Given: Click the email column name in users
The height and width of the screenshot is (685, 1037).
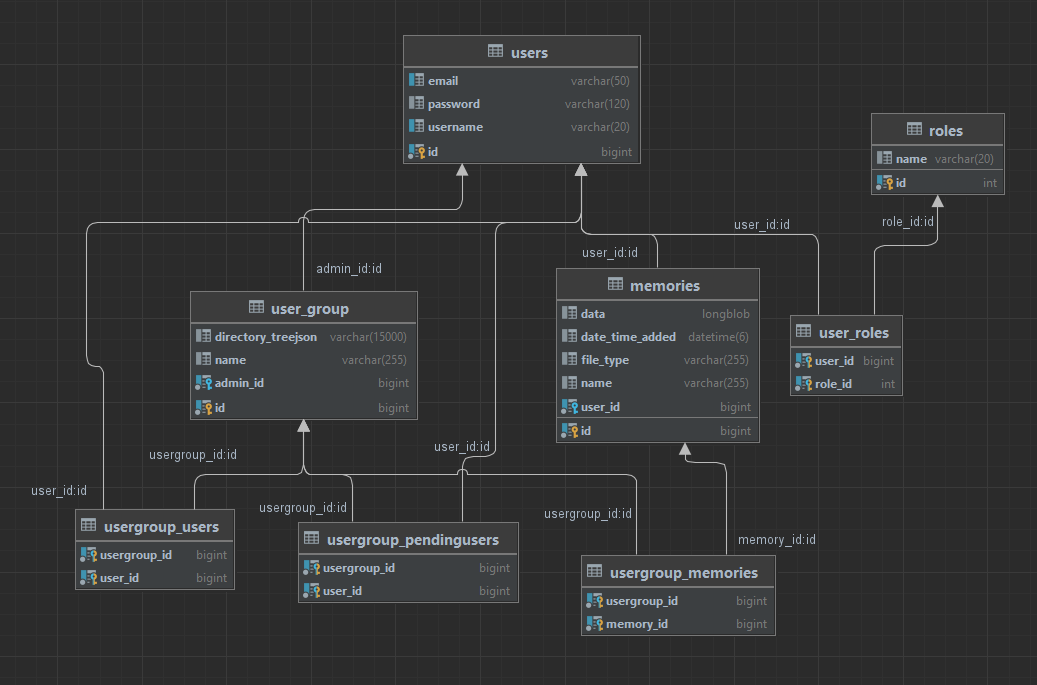Looking at the screenshot, I should click(x=443, y=81).
